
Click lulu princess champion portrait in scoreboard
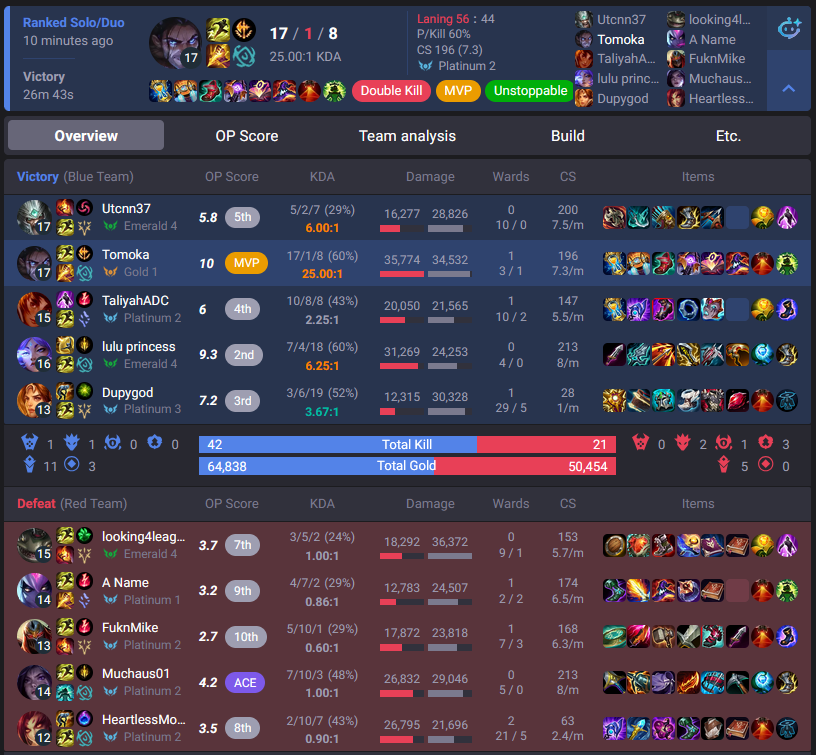click(x=34, y=355)
